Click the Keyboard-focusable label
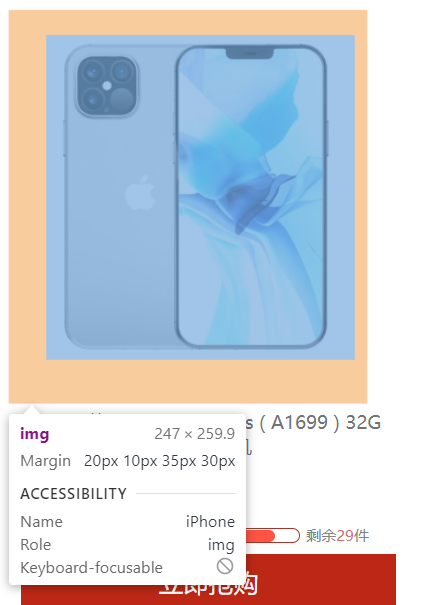Screen dimensions: 431x605 point(91,568)
